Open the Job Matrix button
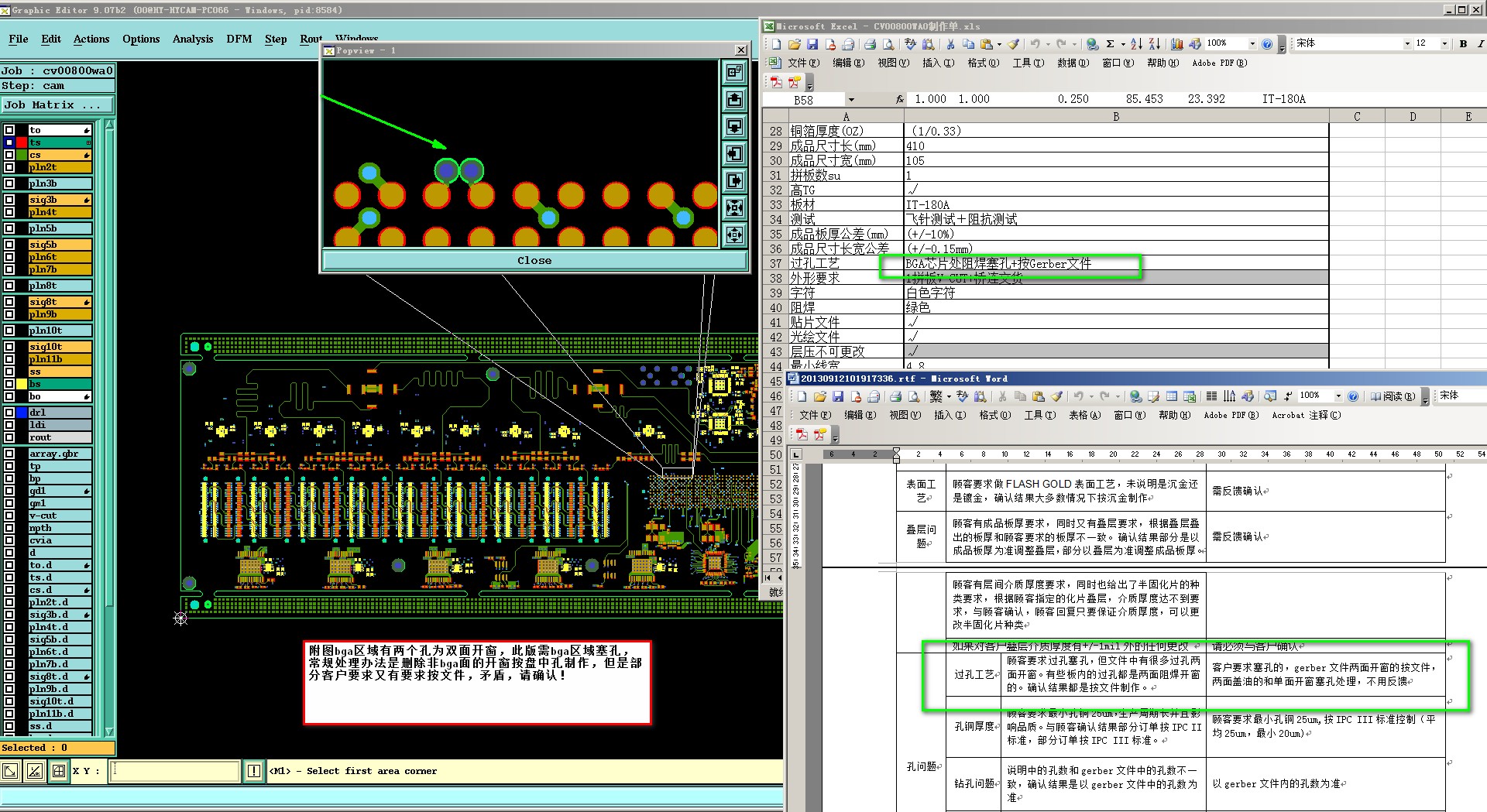This screenshot has width=1487, height=812. (57, 105)
